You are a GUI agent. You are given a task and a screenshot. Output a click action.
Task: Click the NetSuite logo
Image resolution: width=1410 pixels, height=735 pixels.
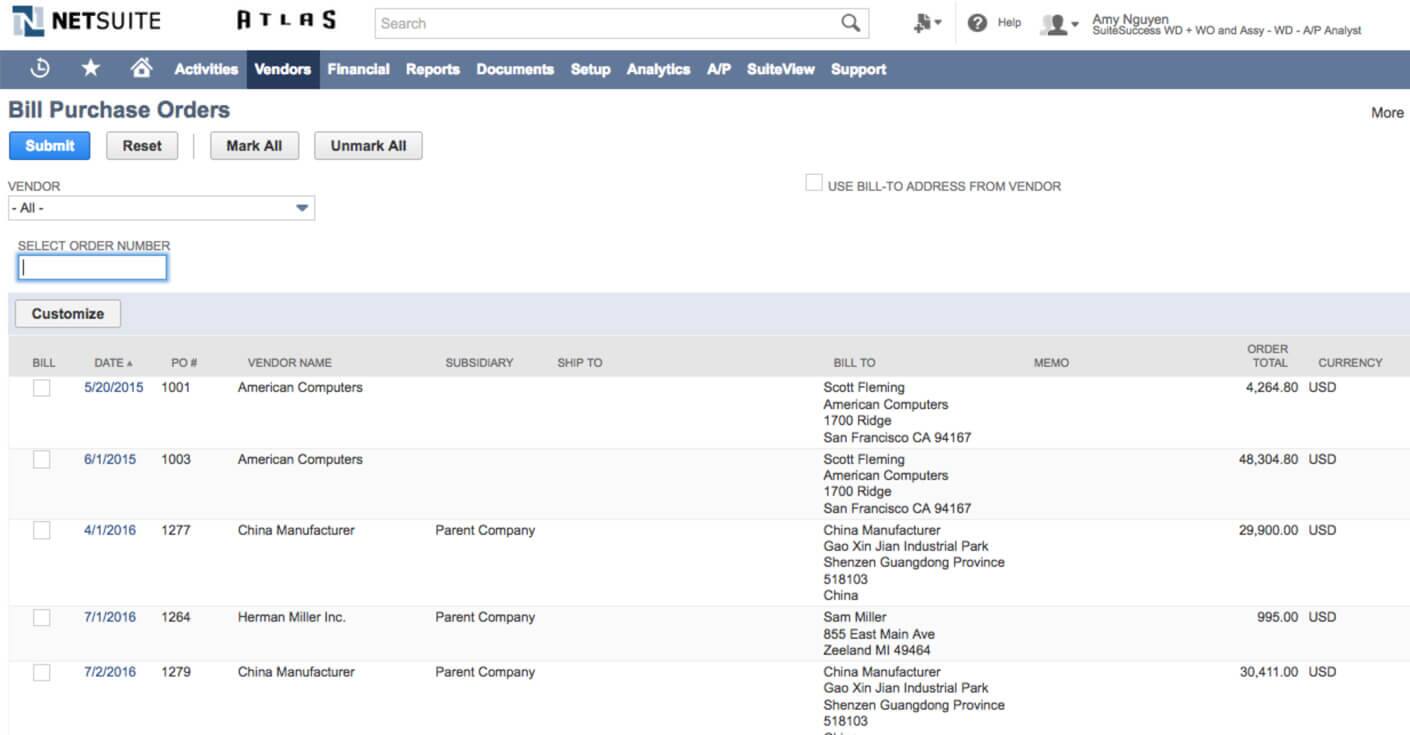(86, 21)
